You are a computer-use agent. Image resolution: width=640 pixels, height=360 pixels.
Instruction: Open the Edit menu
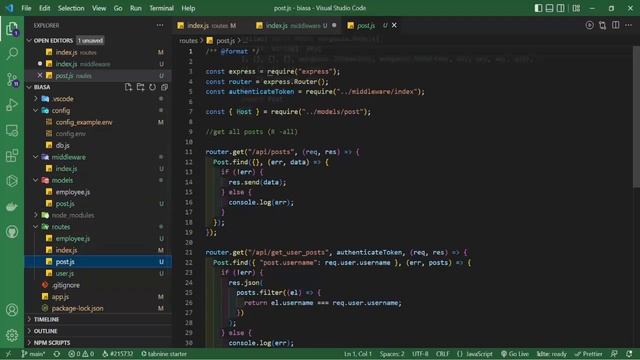[x=44, y=8]
